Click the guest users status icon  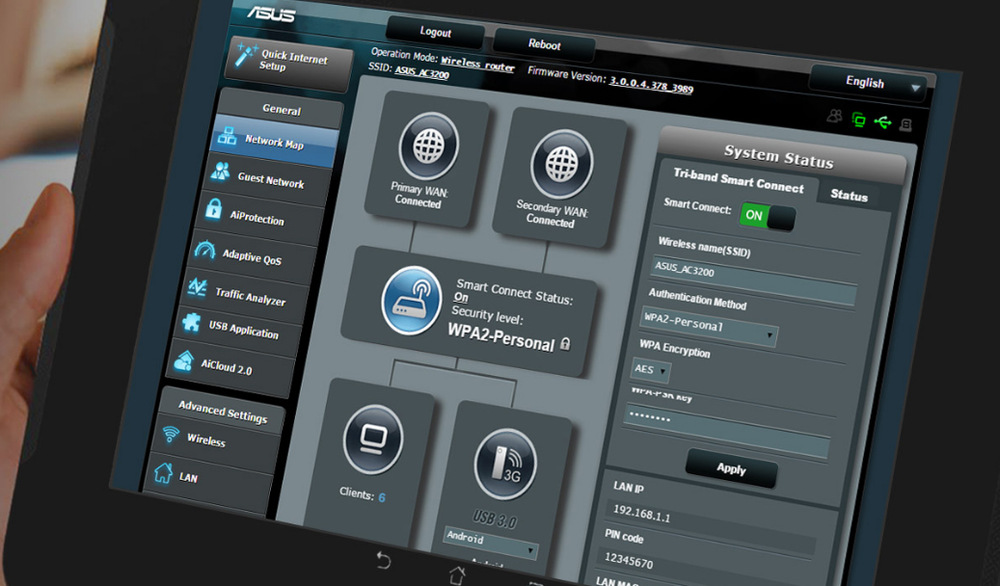tap(834, 116)
